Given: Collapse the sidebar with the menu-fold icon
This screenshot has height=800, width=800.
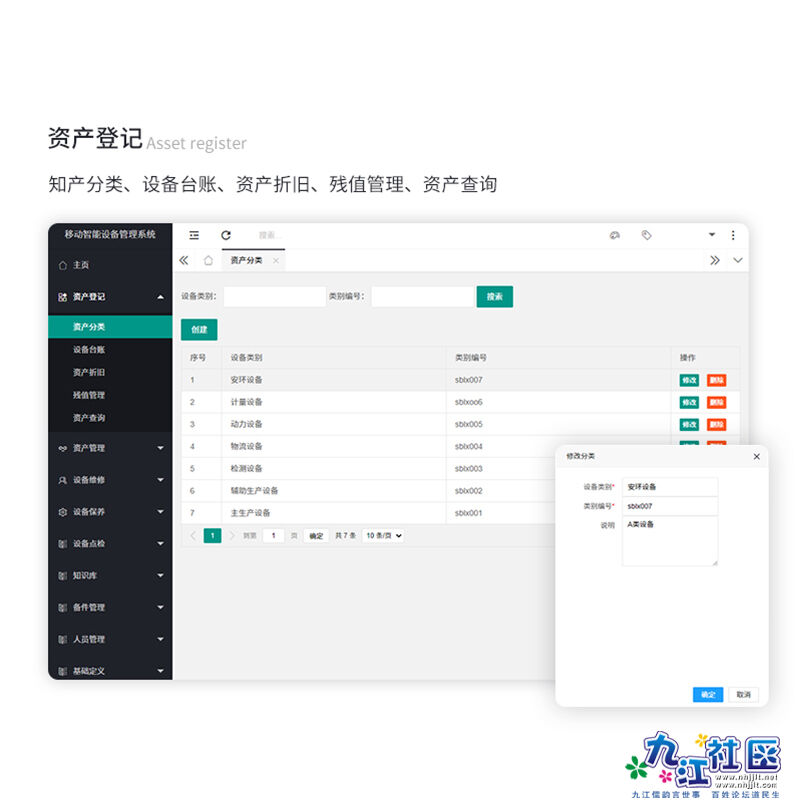Looking at the screenshot, I should pos(194,235).
